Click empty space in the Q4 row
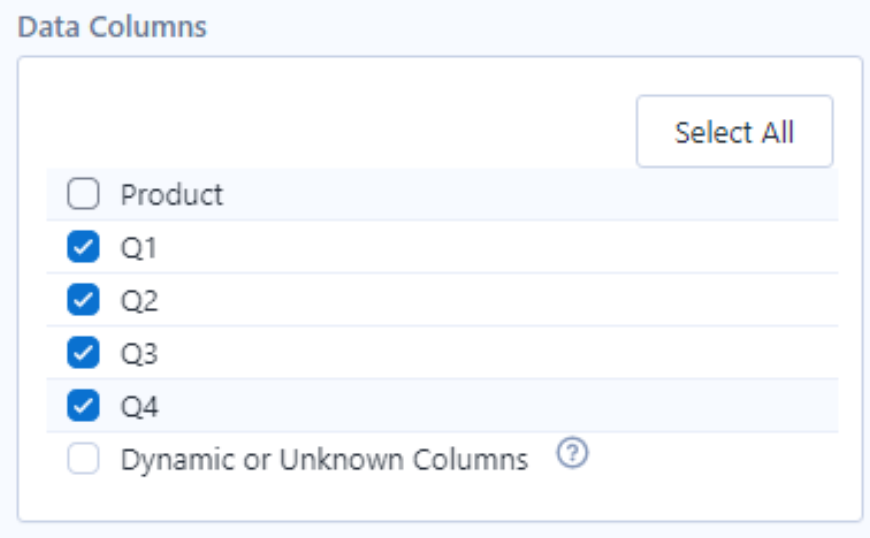The width and height of the screenshot is (870, 538). point(499,405)
